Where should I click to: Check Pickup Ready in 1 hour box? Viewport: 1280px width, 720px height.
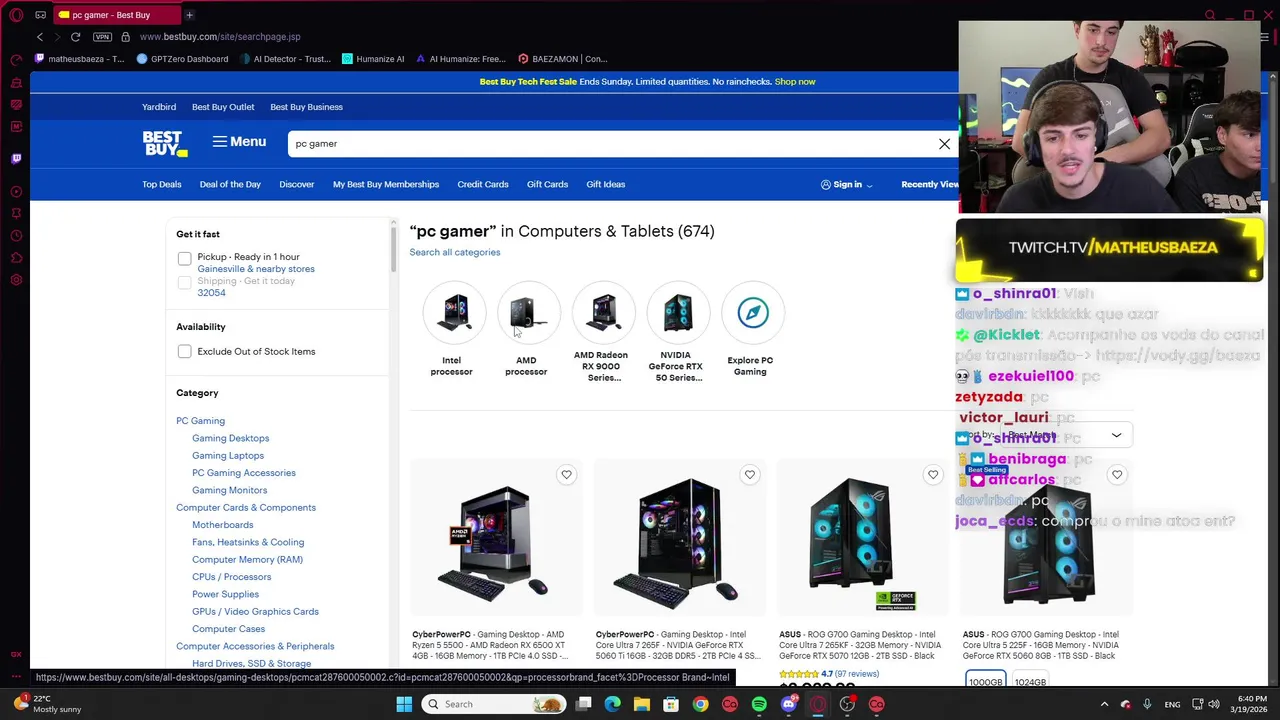point(184,259)
